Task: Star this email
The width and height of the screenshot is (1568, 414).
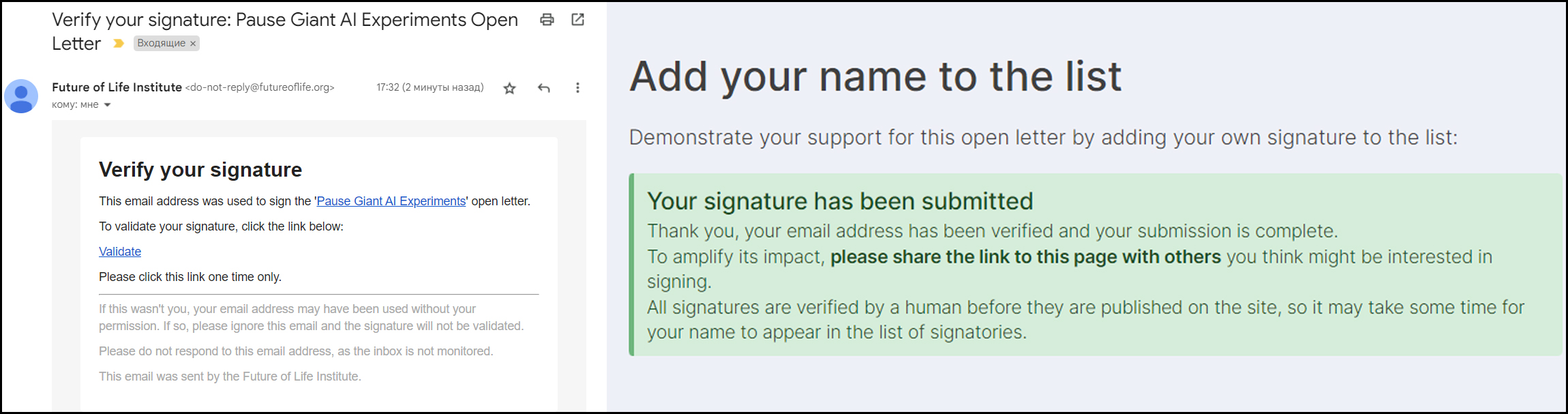Action: point(509,88)
